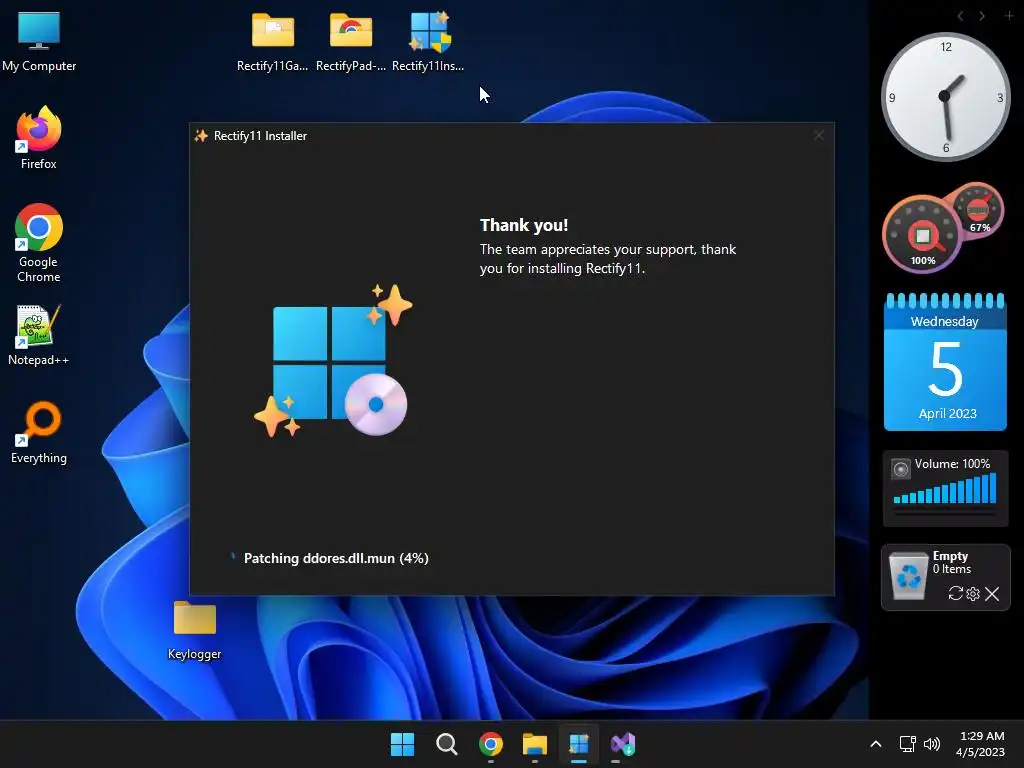Click the 'Thank you!' heading

tap(524, 225)
